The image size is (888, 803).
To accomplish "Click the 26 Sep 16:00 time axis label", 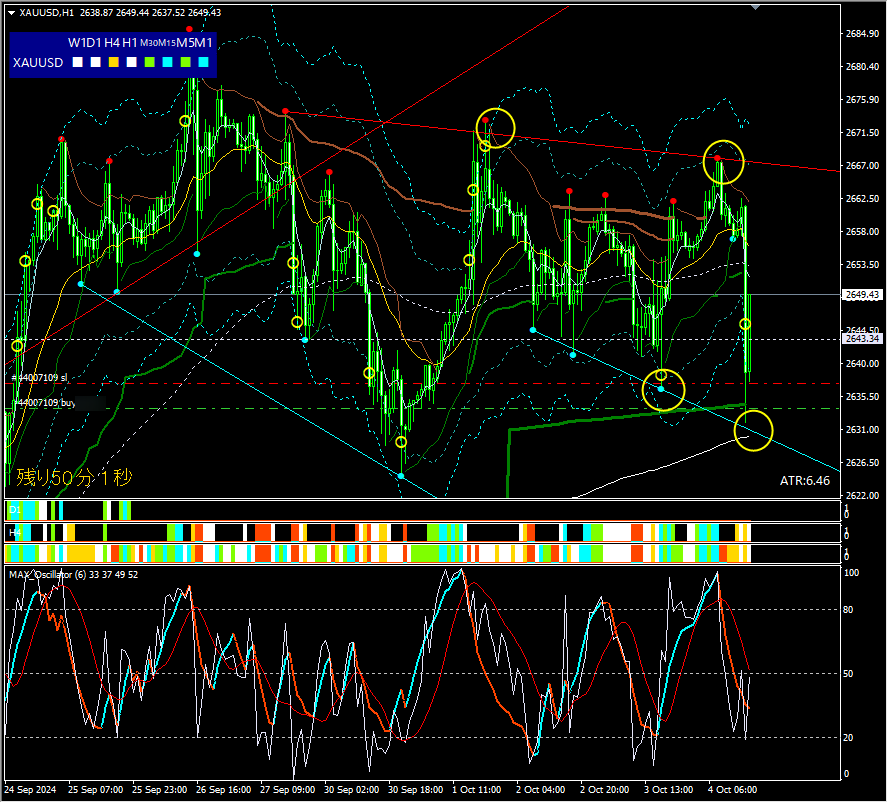I will click(x=223, y=790).
